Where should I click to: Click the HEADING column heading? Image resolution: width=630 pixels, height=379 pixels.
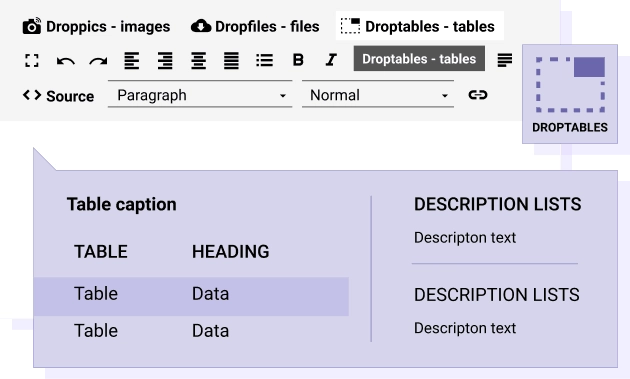tap(231, 252)
